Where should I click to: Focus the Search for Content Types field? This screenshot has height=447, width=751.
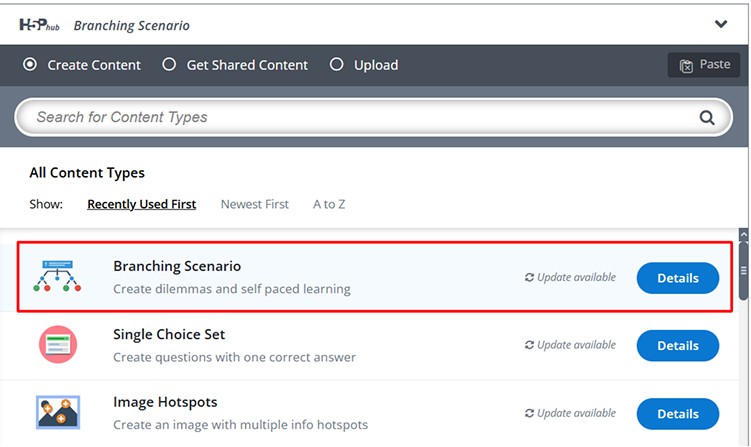[374, 117]
